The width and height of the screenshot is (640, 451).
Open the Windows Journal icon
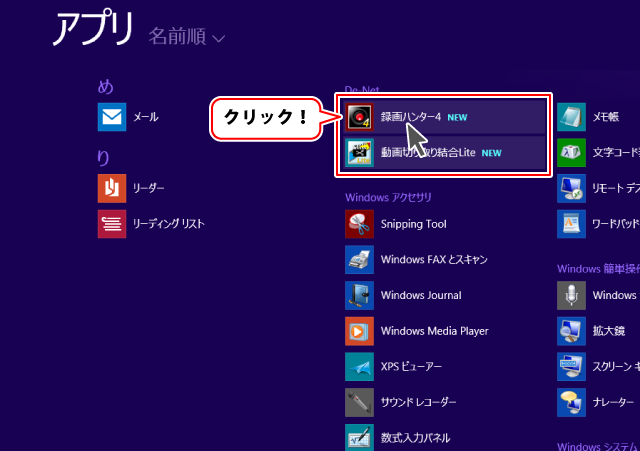pyautogui.click(x=359, y=295)
